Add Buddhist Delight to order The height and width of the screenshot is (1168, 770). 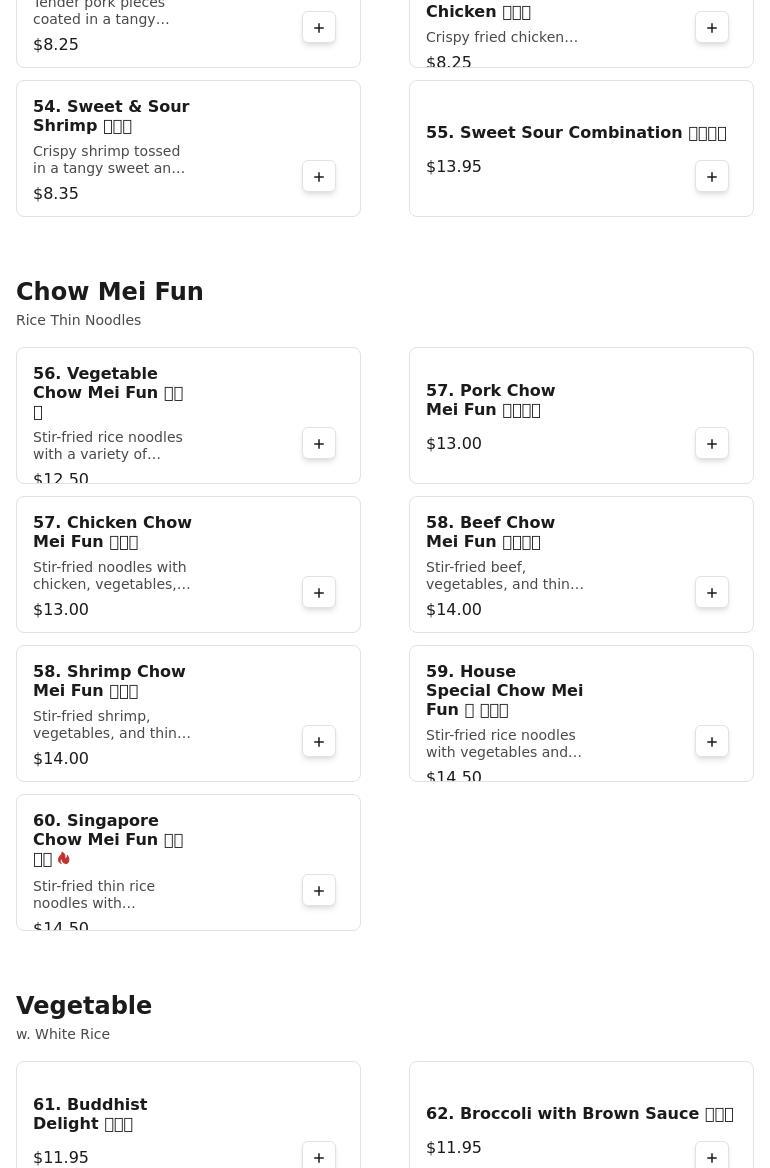click(x=319, y=1157)
